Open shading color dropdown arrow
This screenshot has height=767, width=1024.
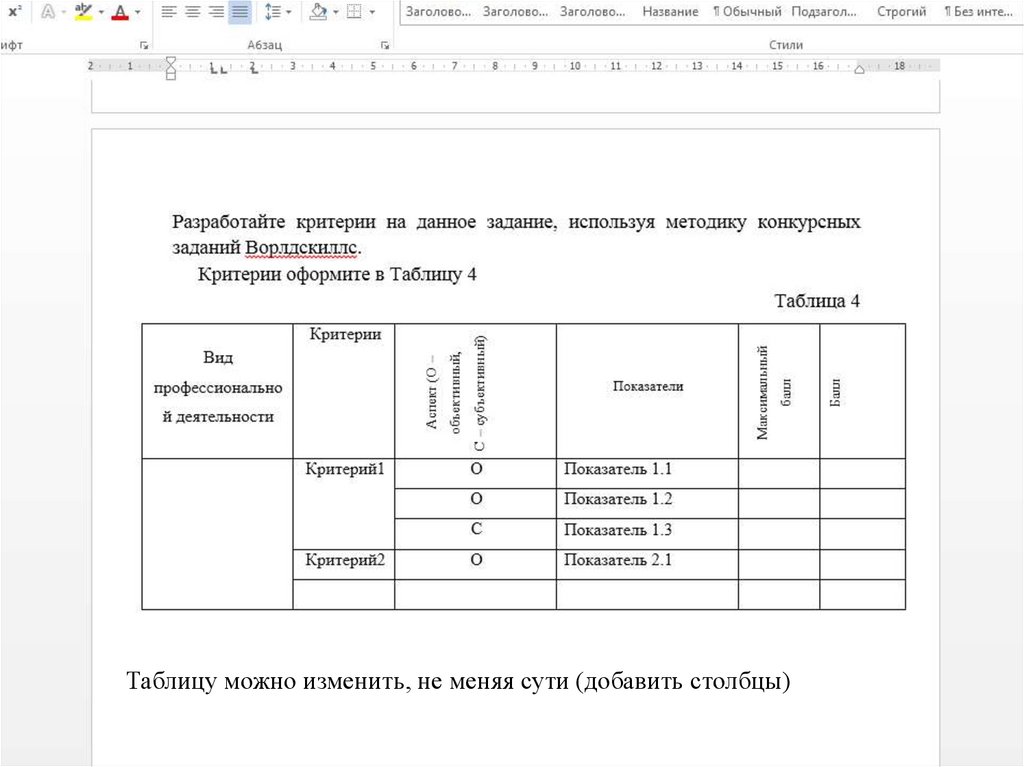[x=336, y=12]
